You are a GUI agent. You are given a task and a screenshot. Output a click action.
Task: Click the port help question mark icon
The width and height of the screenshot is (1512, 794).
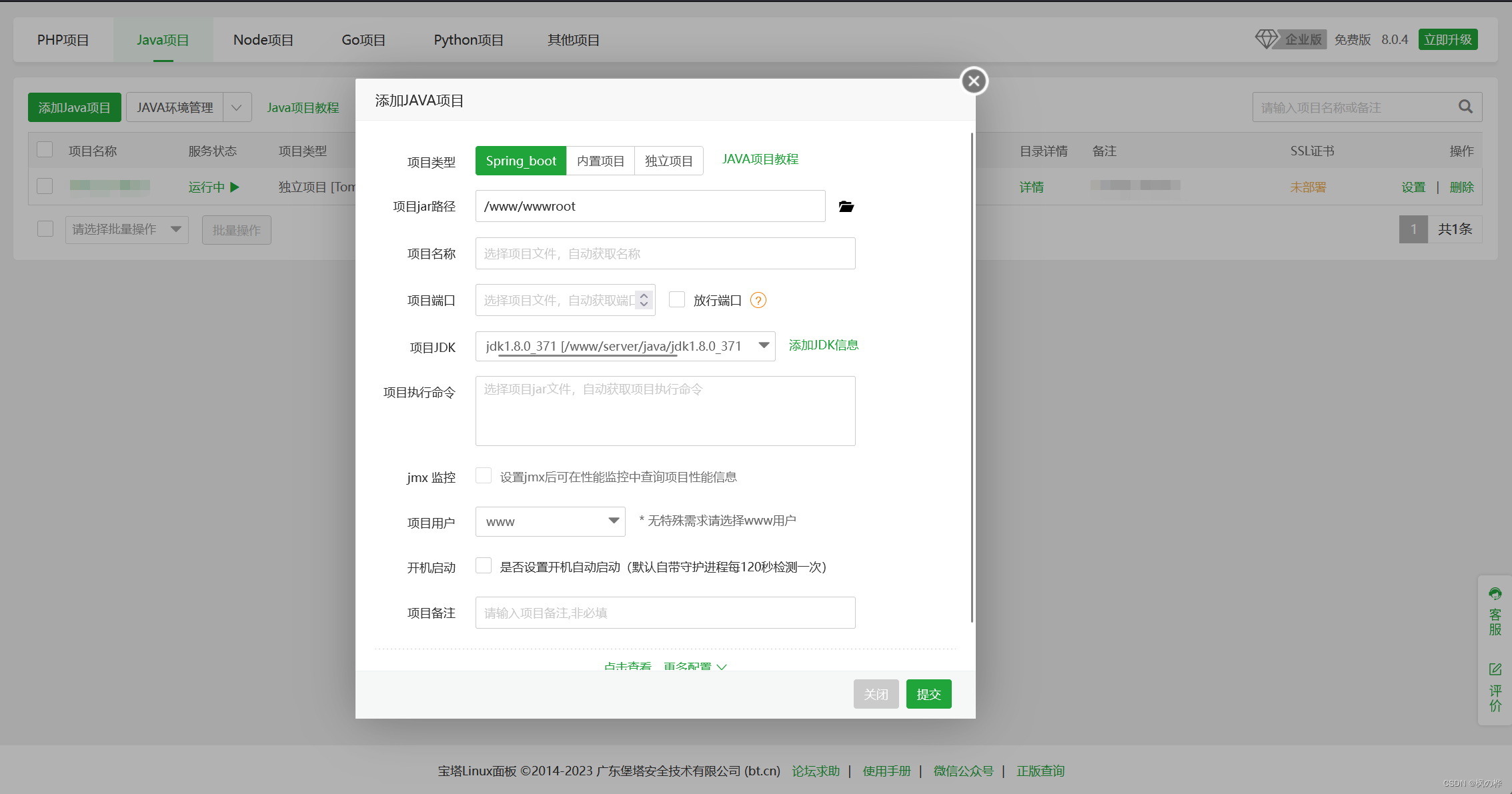(758, 300)
